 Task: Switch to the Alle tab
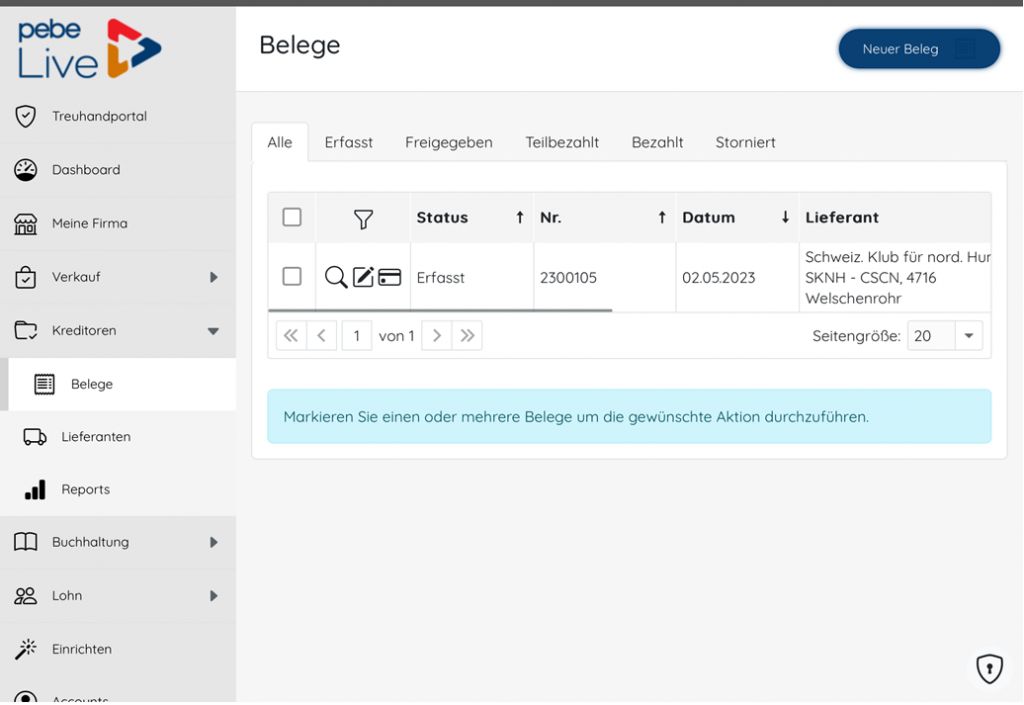point(280,142)
